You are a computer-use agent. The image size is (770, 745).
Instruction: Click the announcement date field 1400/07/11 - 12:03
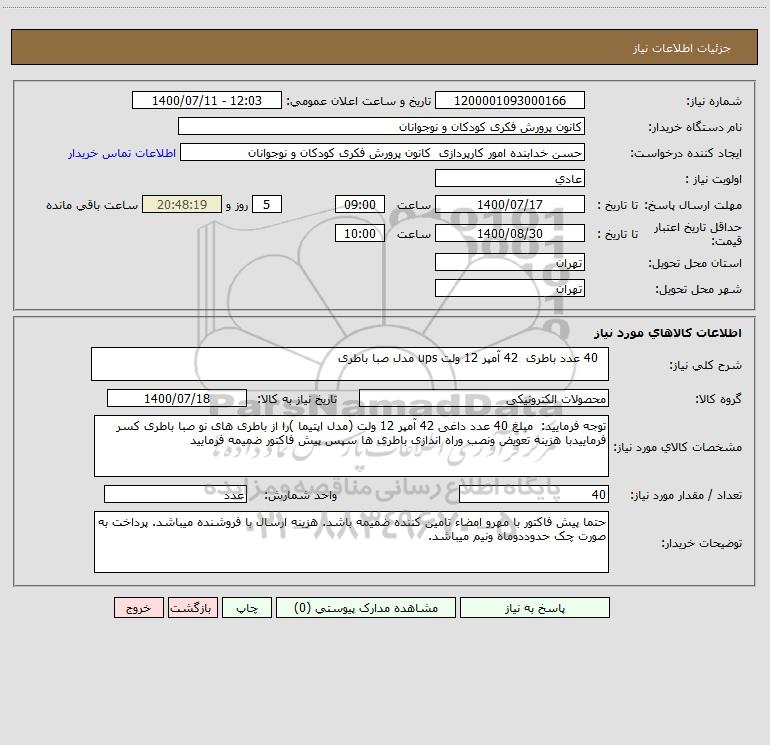(207, 100)
